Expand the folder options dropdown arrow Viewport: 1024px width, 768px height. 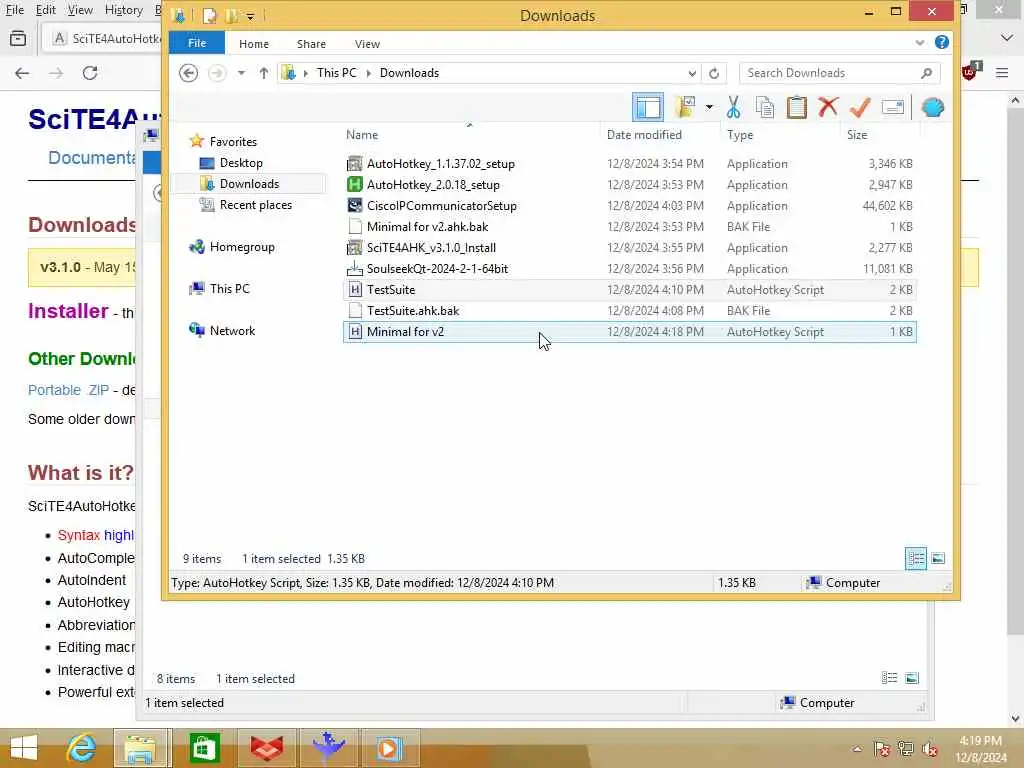point(709,107)
